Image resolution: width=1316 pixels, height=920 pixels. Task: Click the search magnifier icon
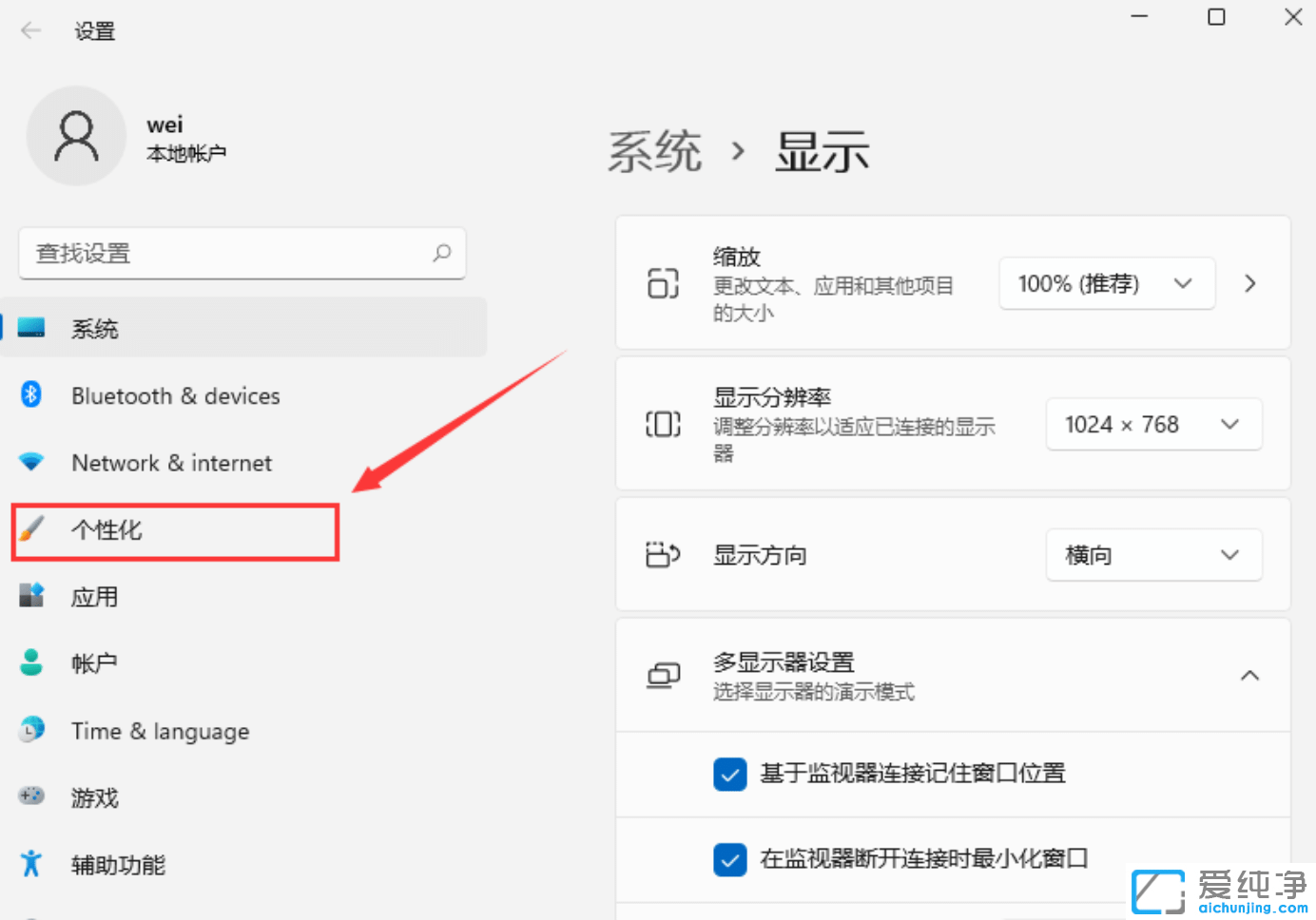point(442,253)
